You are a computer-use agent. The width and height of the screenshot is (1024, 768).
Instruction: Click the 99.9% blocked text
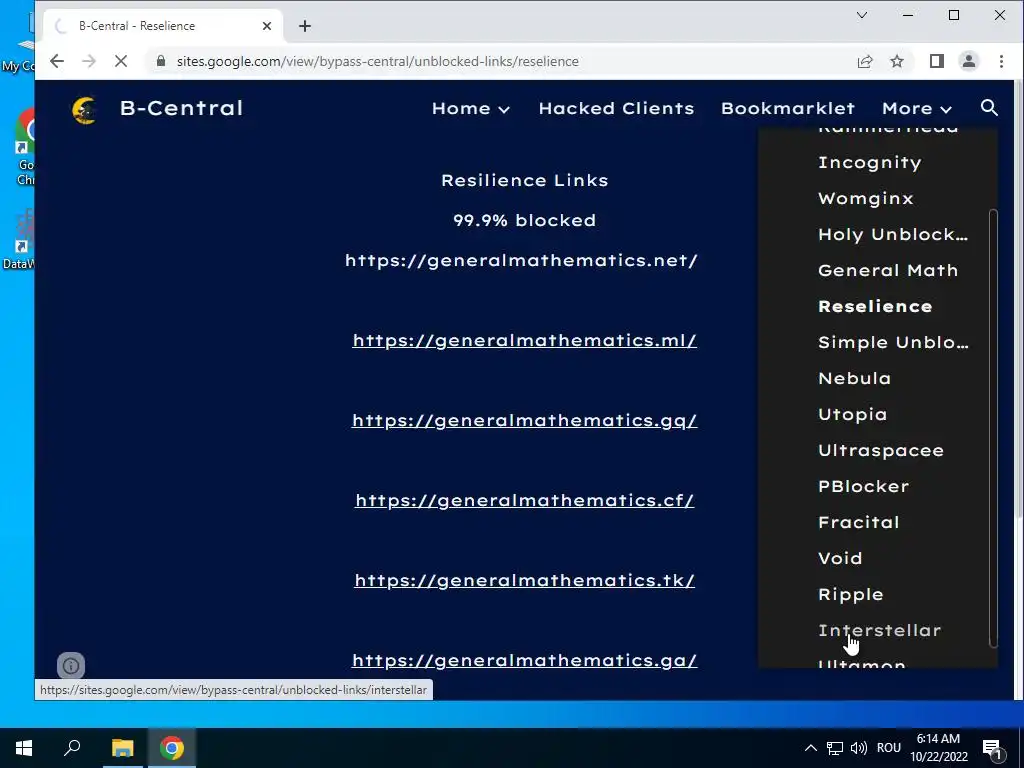[524, 220]
